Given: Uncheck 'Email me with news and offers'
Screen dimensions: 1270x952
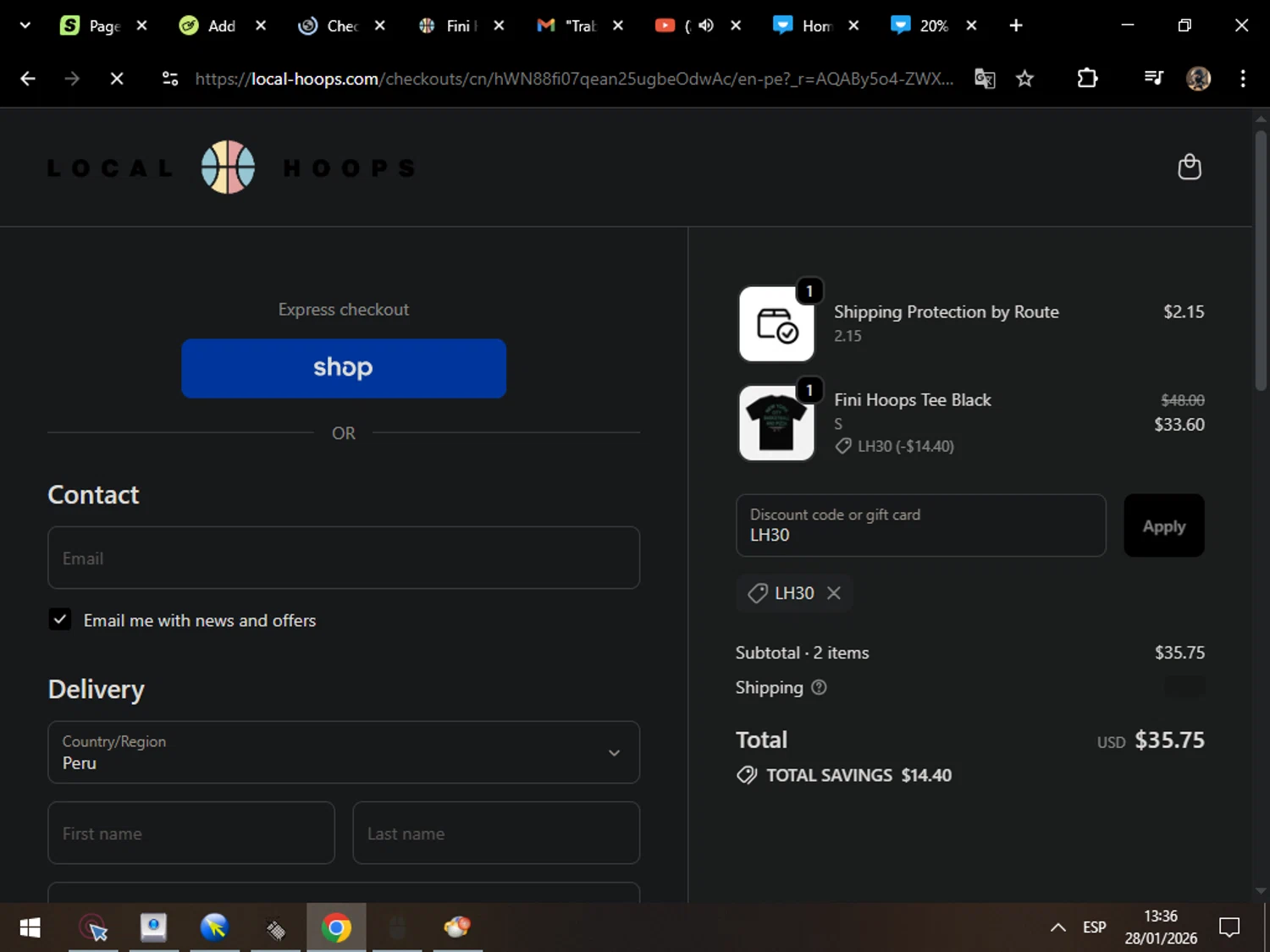Looking at the screenshot, I should [x=59, y=619].
